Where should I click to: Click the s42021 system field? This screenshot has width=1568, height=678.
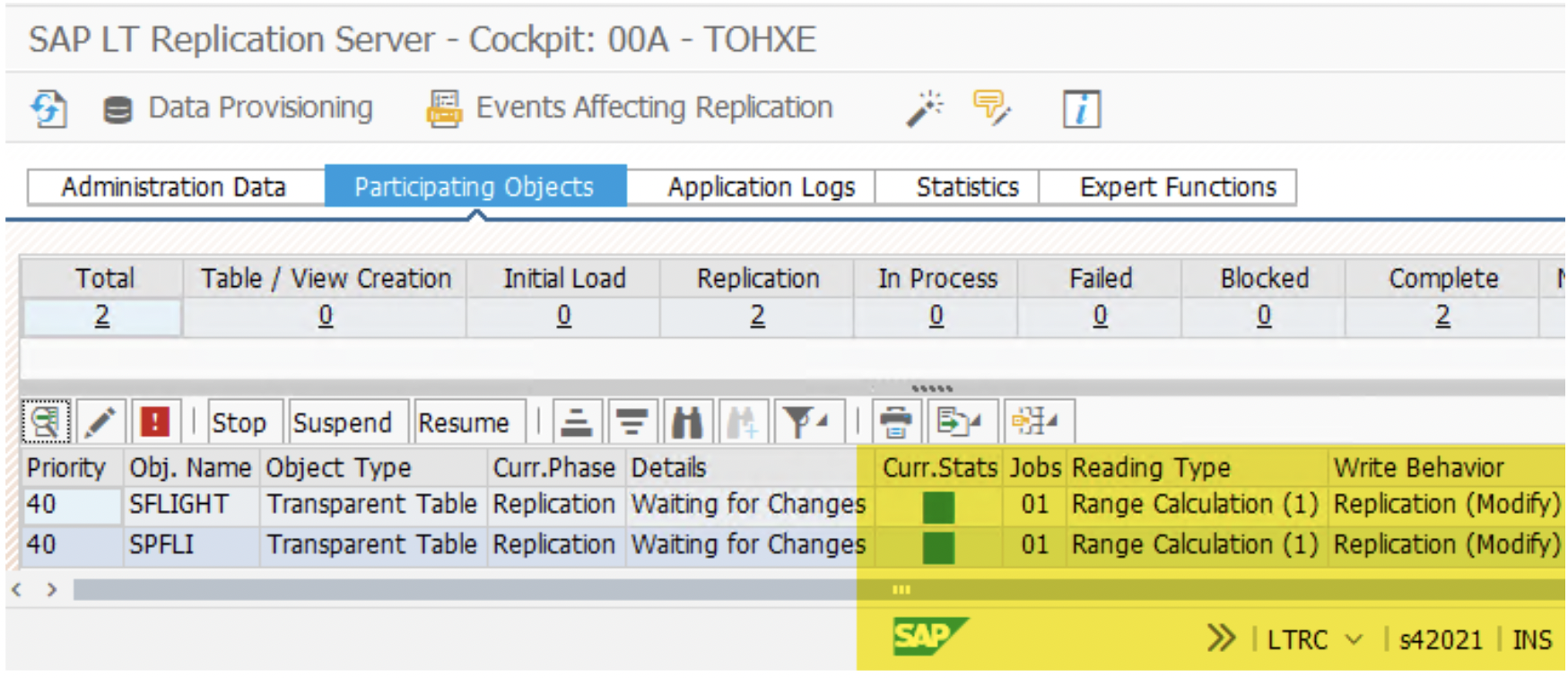coord(1441,639)
